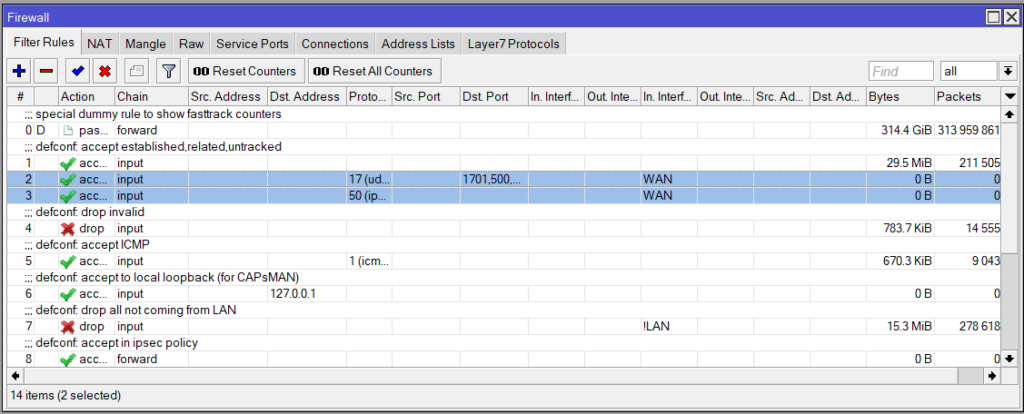Click inside the Find search field
The width and height of the screenshot is (1024, 414).
tap(900, 71)
